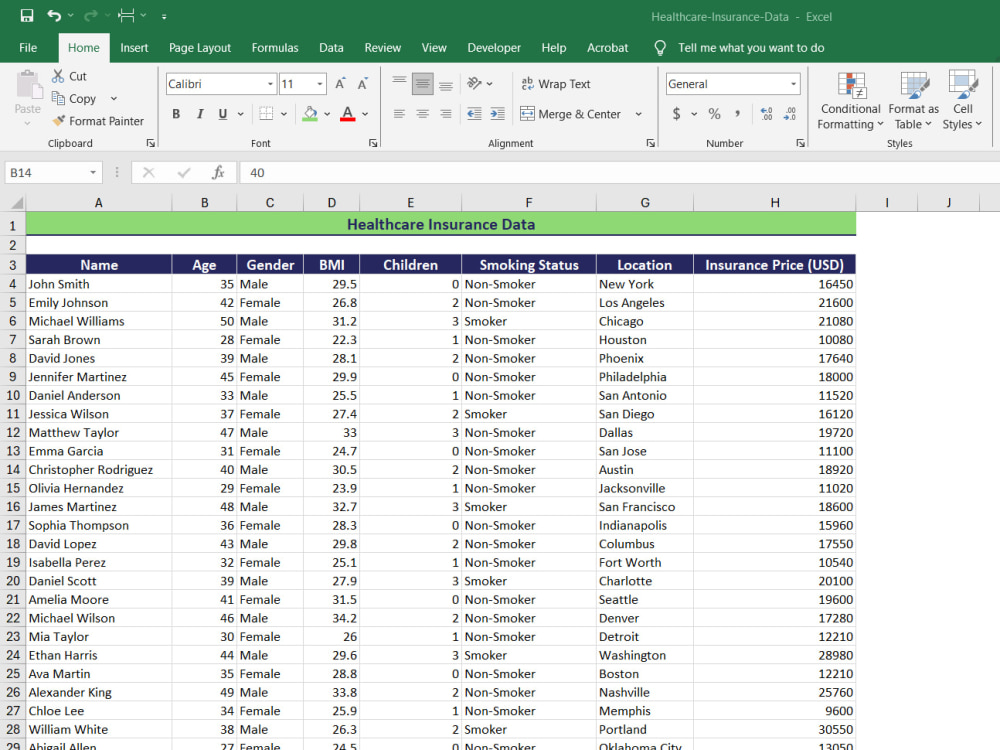Screen dimensions: 1000x750
Task: Click the Healthcare Insurance Data title cell
Action: pos(441,224)
